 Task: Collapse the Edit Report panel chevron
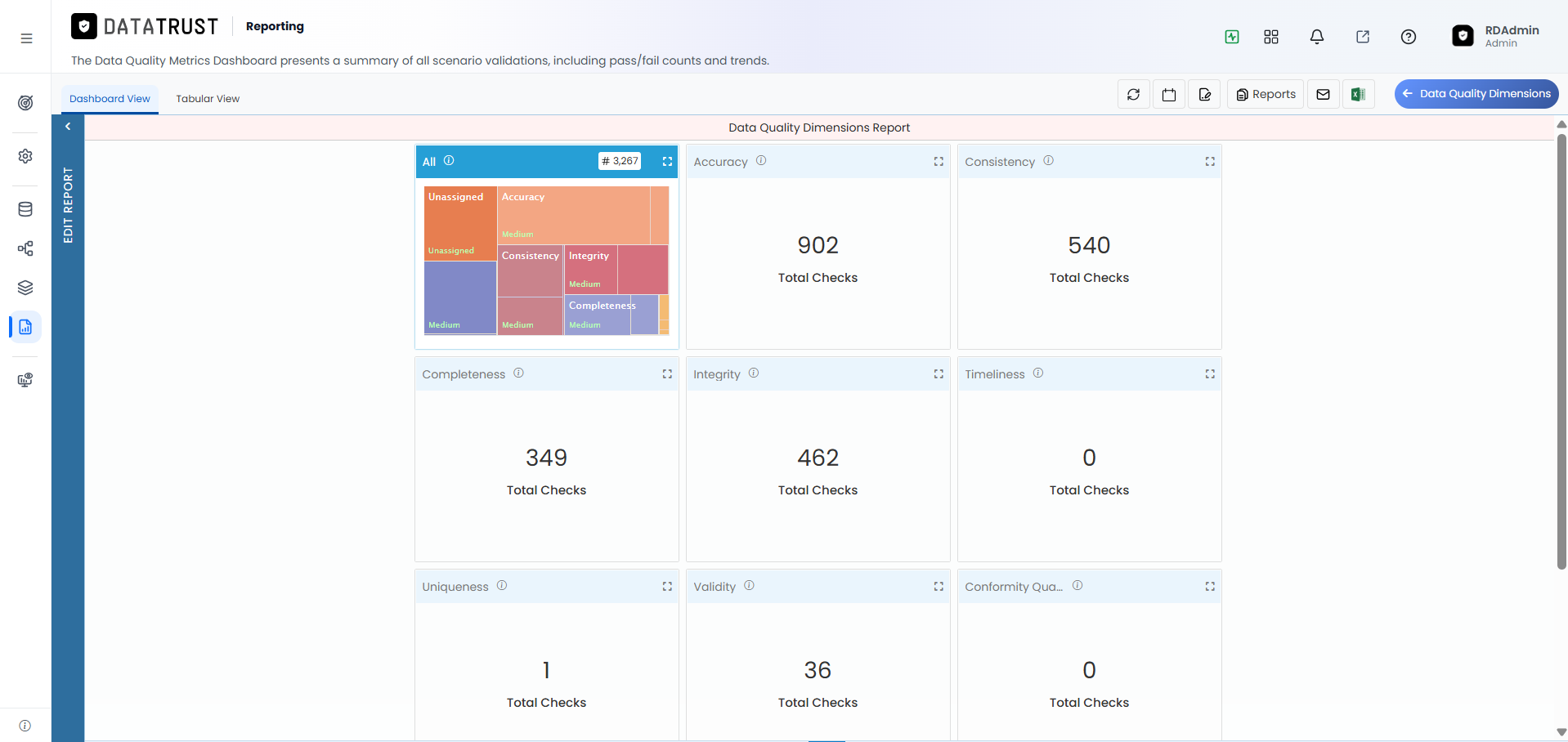coord(68,127)
